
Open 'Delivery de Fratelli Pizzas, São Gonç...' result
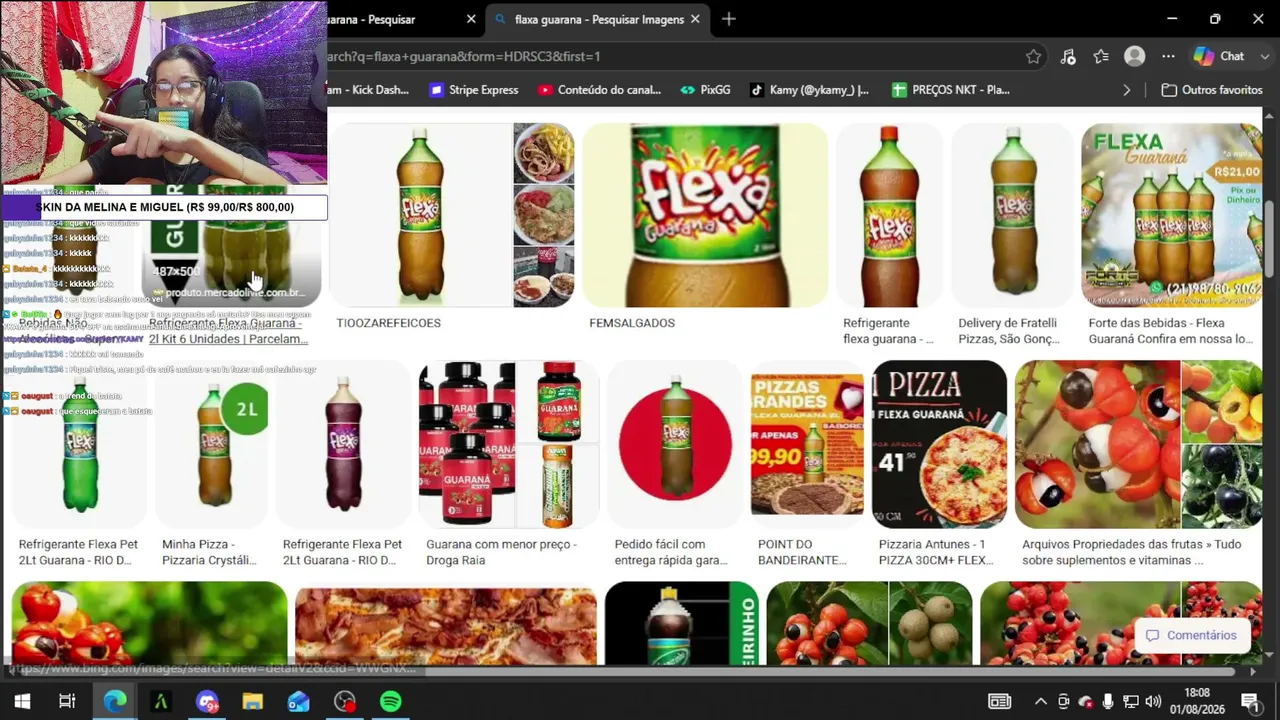[x=1008, y=331]
